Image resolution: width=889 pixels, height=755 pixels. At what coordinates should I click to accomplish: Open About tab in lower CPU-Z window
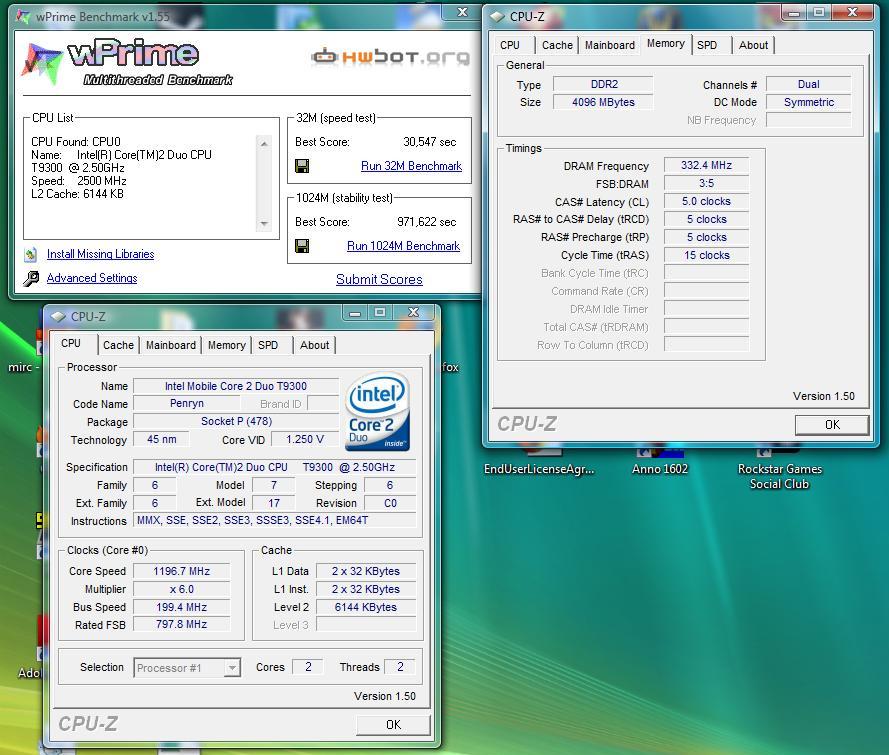pyautogui.click(x=314, y=345)
